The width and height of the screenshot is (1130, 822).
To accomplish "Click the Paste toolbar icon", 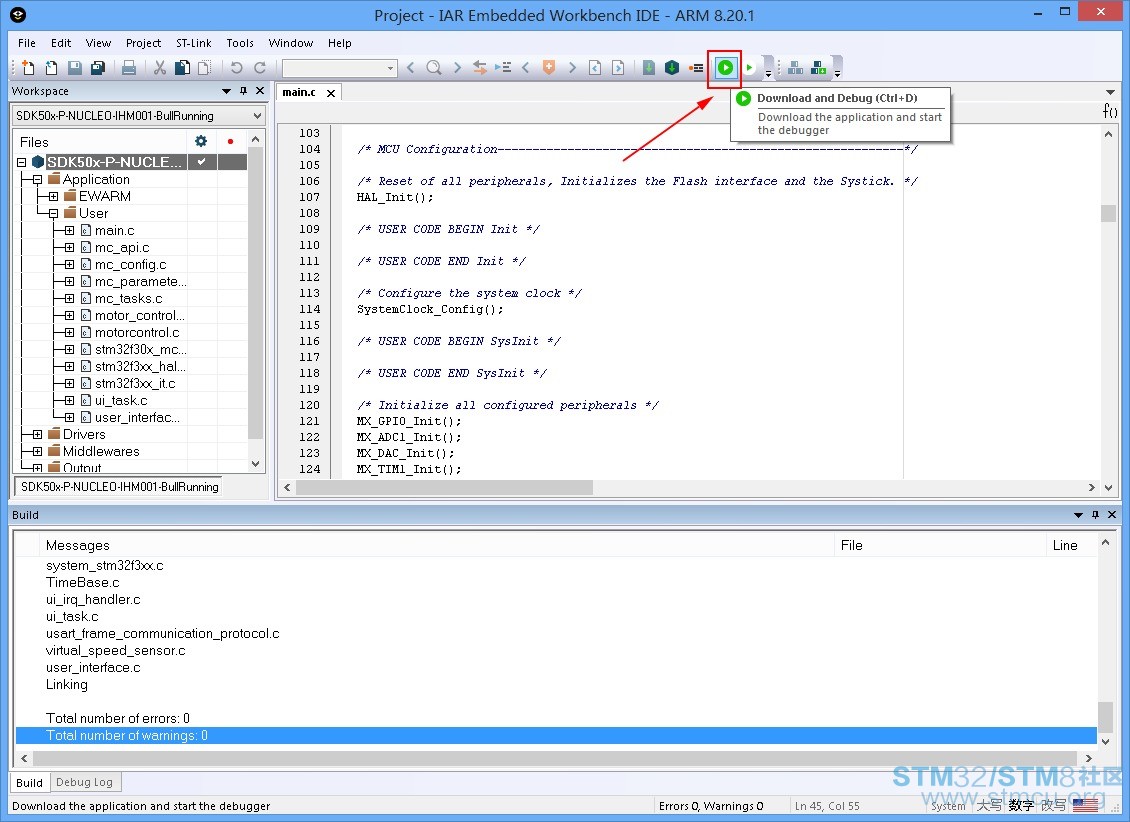I will tap(205, 68).
